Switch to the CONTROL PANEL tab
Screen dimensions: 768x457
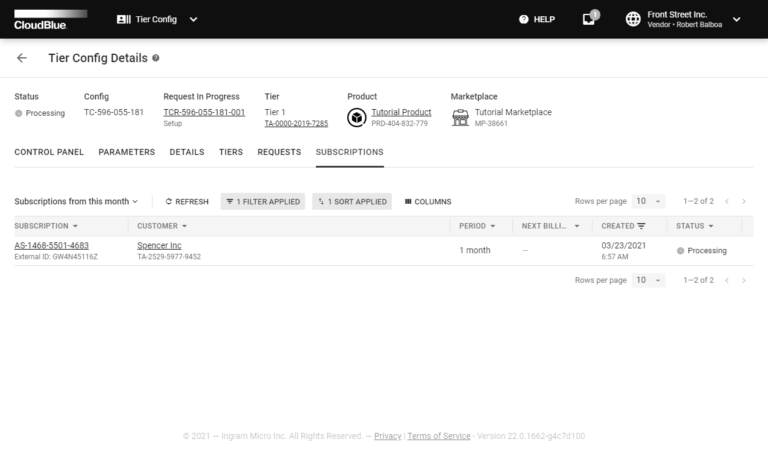pyautogui.click(x=49, y=152)
